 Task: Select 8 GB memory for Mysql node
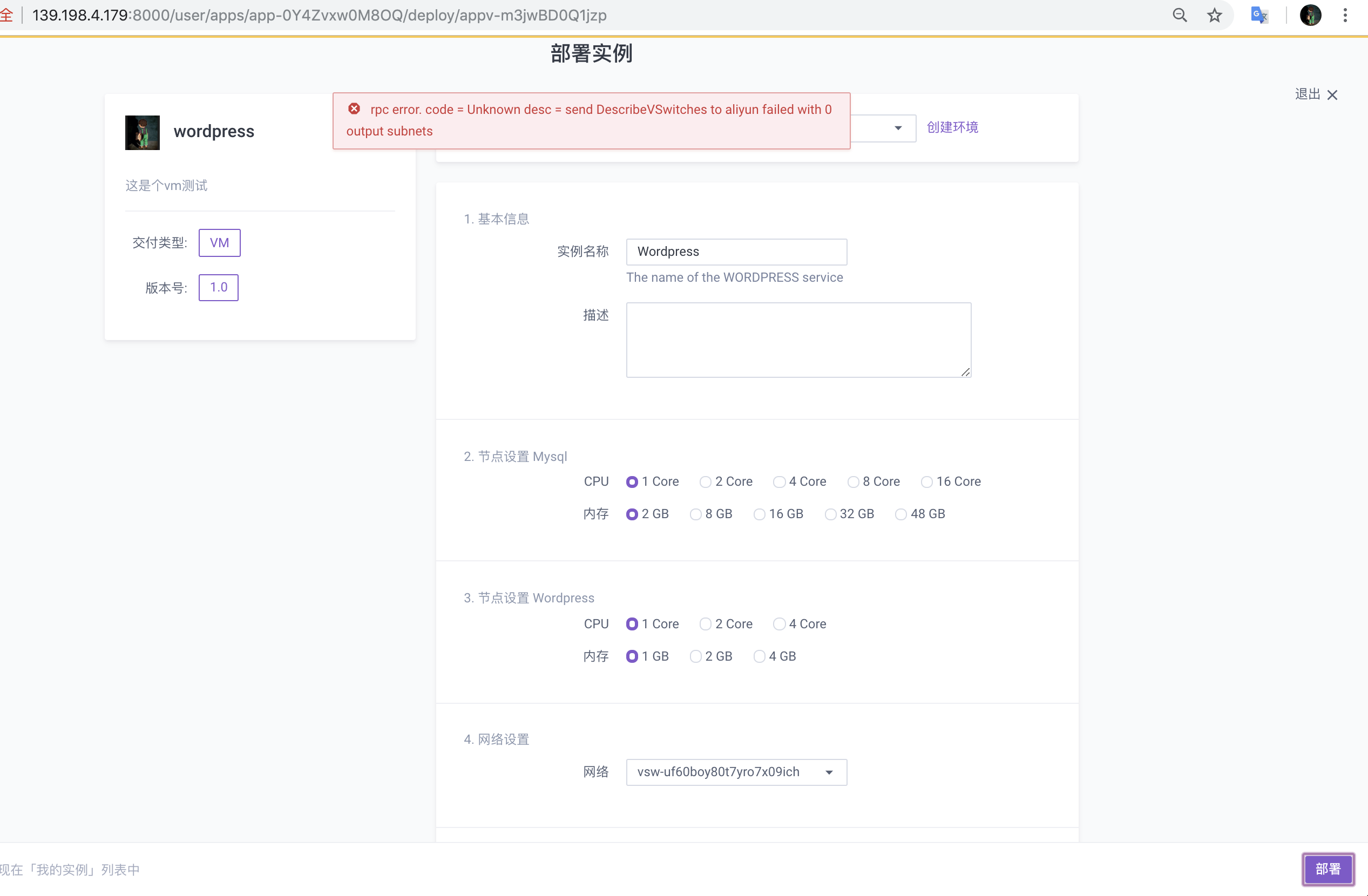pyautogui.click(x=696, y=514)
